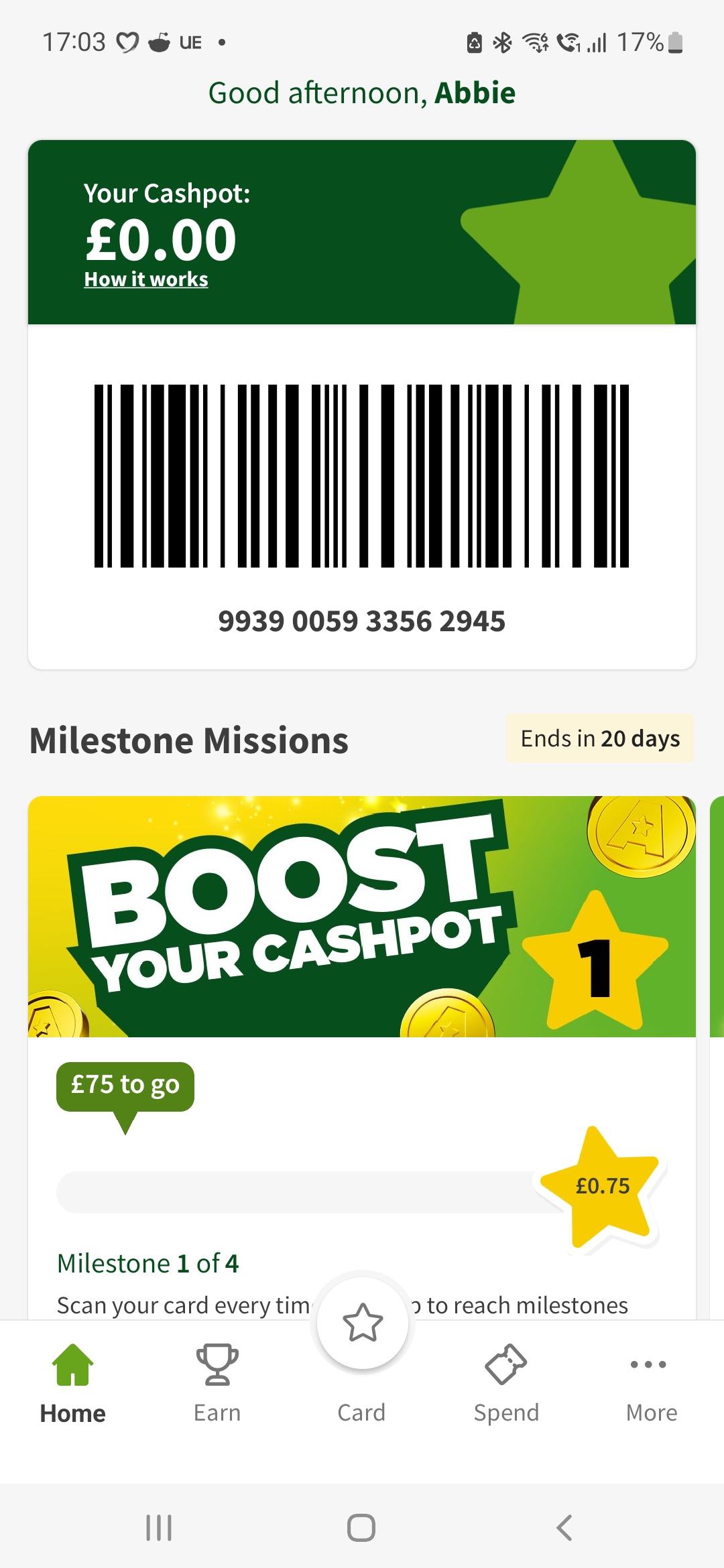Tap the £0.75 reward star
The image size is (724, 1568).
(603, 1186)
